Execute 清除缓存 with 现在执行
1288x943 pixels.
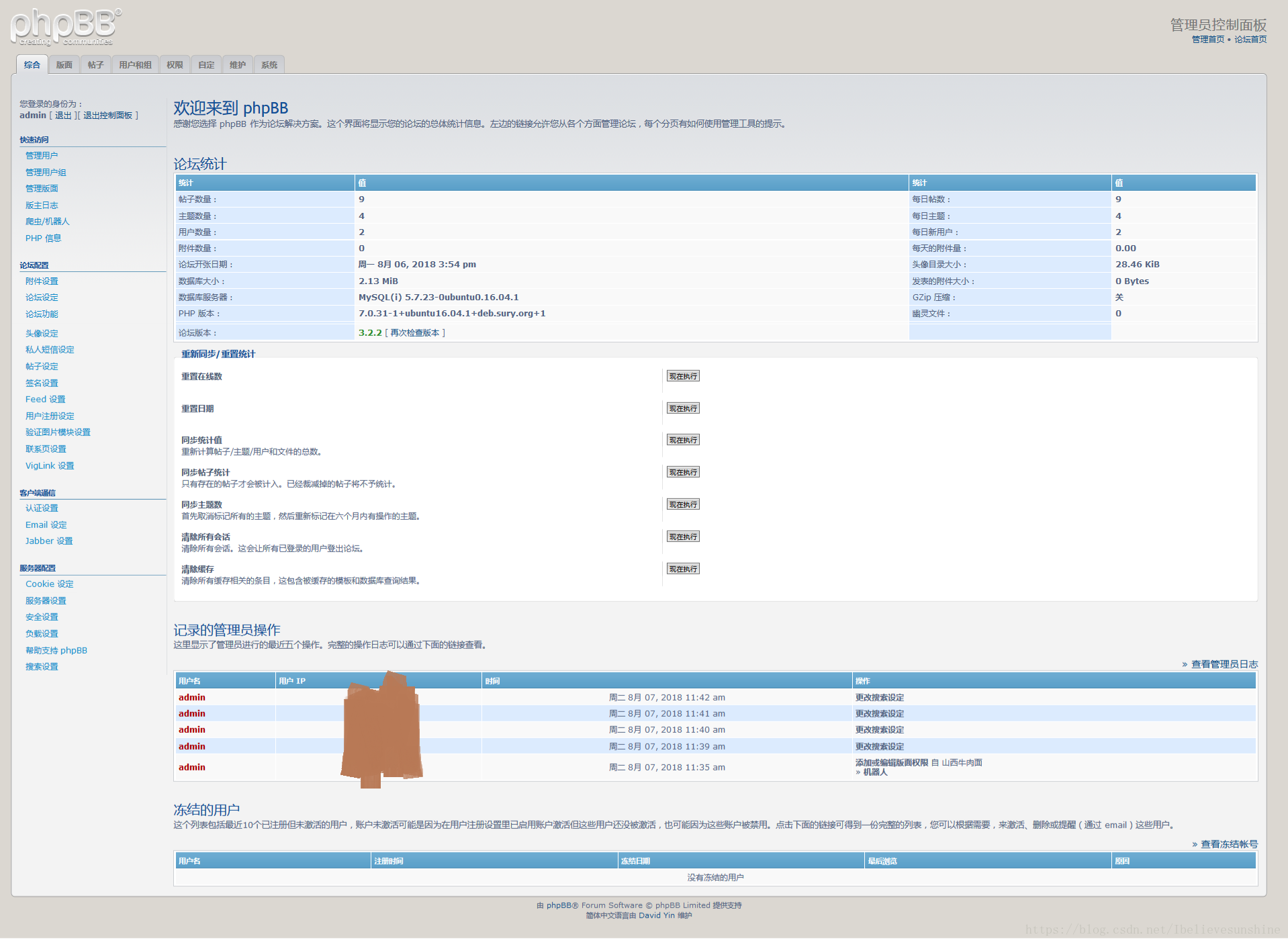(x=682, y=568)
